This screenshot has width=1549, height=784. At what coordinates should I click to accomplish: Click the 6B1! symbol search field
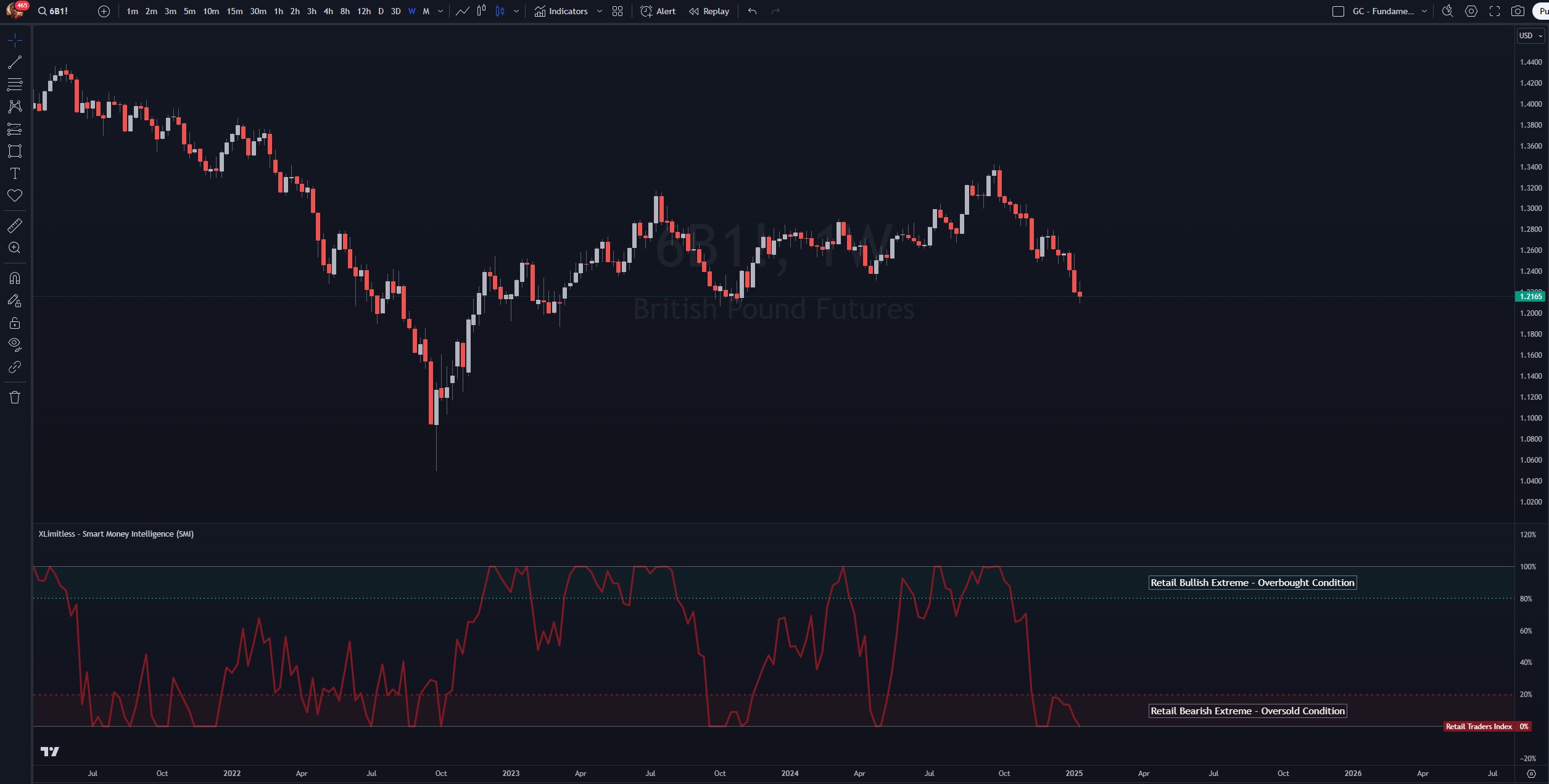59,11
